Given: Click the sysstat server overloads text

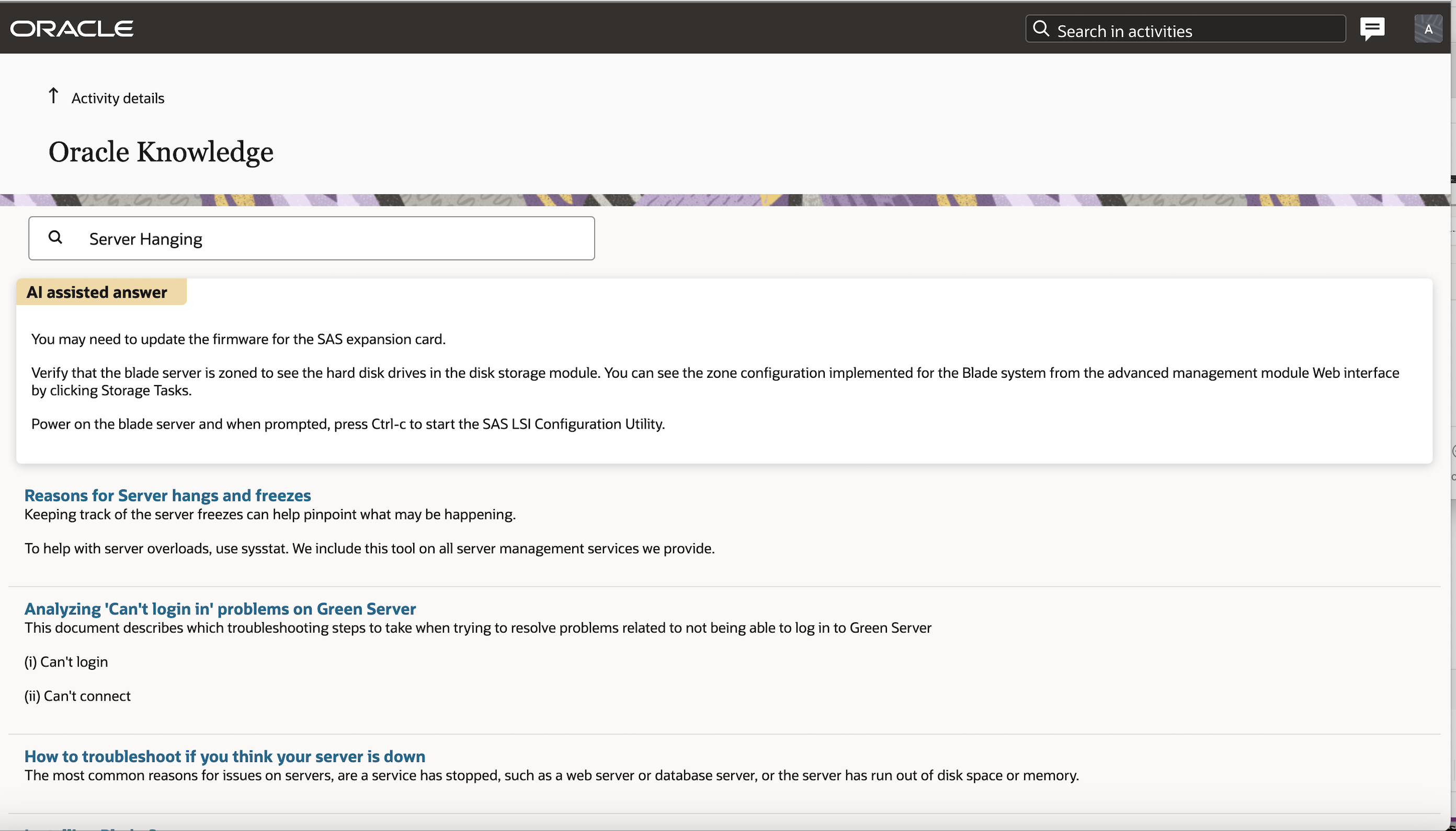Looking at the screenshot, I should [369, 548].
